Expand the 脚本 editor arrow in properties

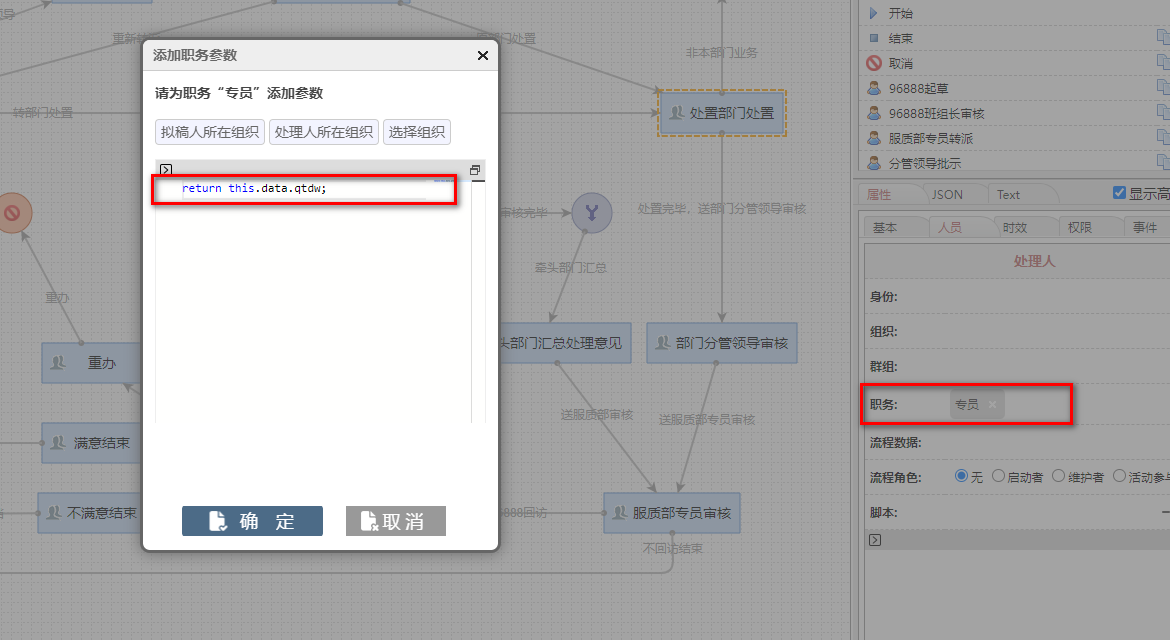tap(875, 540)
